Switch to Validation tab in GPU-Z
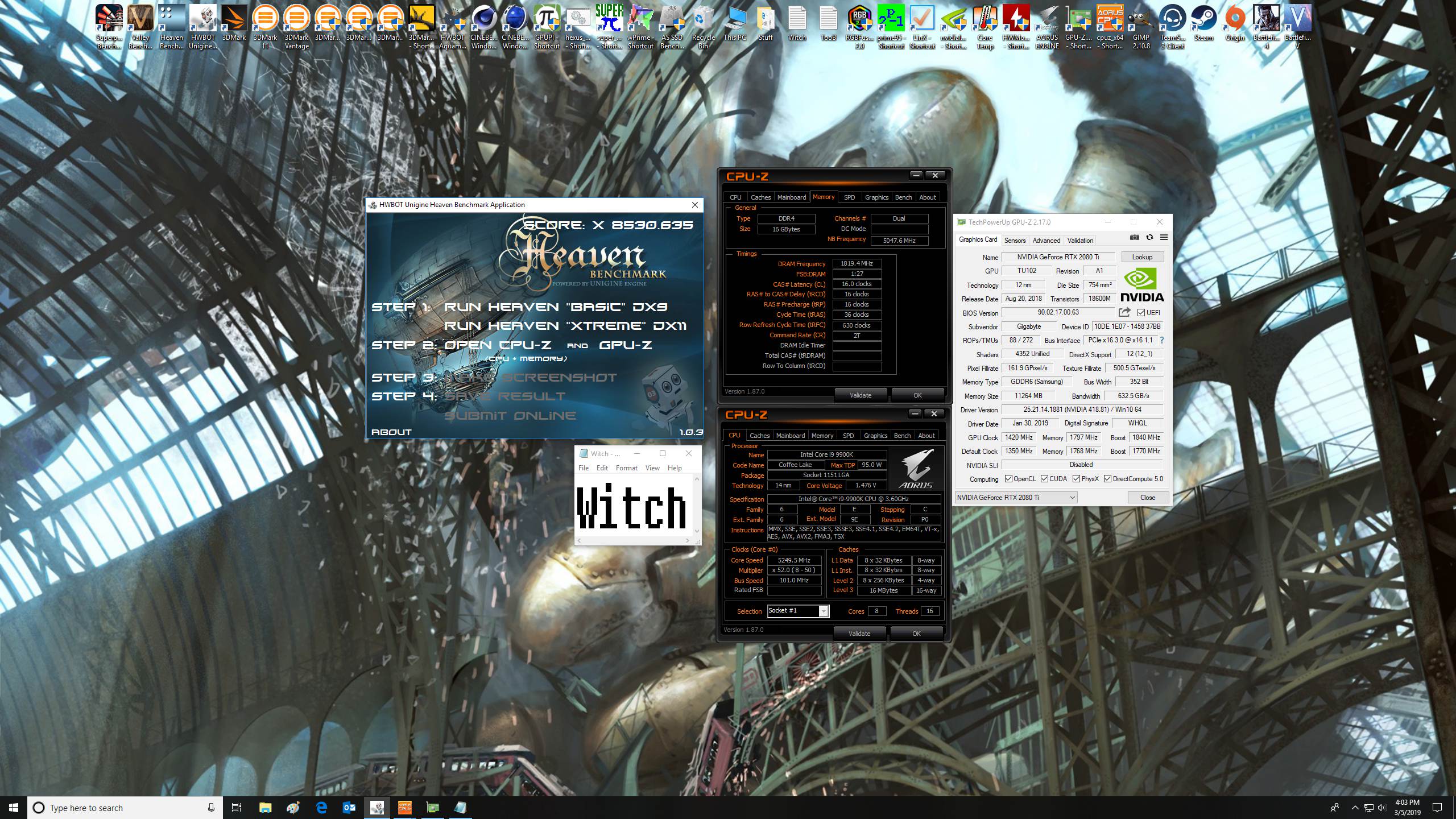This screenshot has width=1456, height=819. [x=1080, y=241]
